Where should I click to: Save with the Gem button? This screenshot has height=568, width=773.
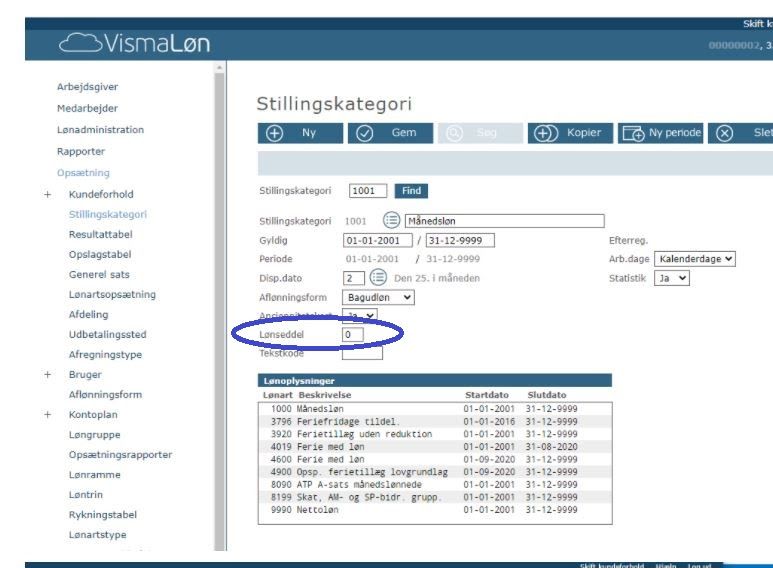[390, 133]
